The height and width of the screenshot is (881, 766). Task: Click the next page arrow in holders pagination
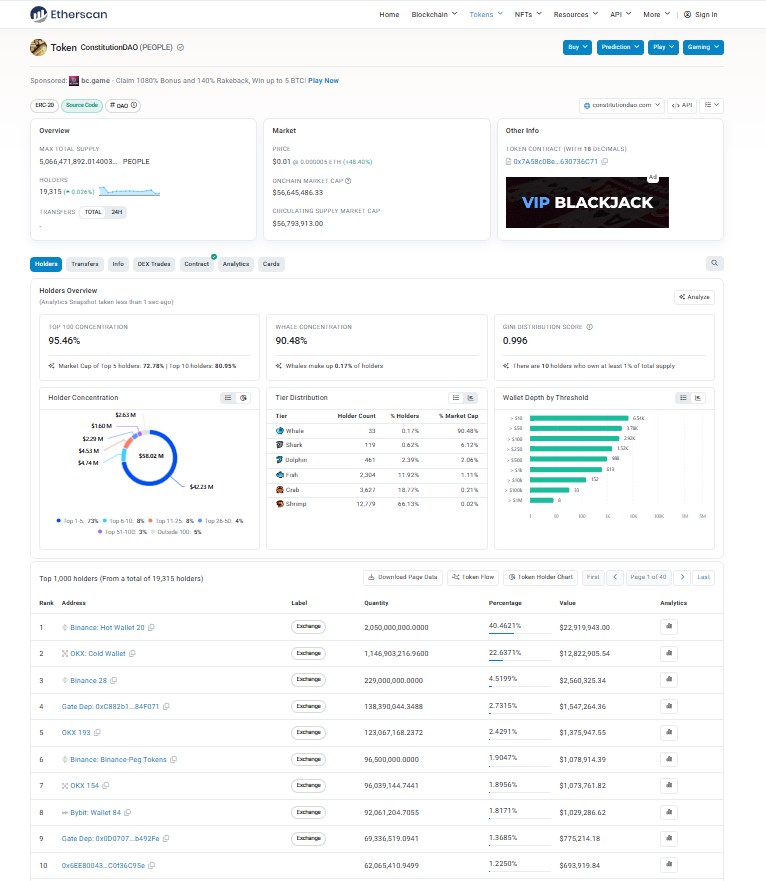coord(682,577)
